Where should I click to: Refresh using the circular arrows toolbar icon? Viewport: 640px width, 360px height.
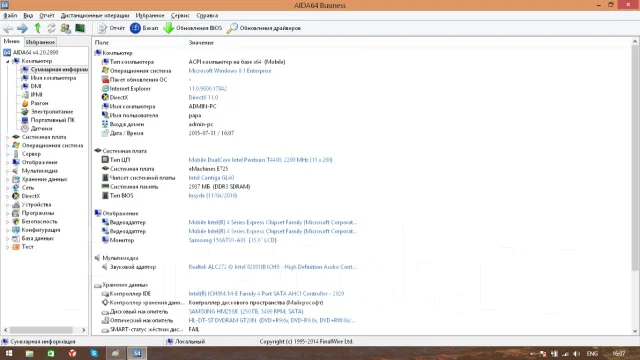51,28
